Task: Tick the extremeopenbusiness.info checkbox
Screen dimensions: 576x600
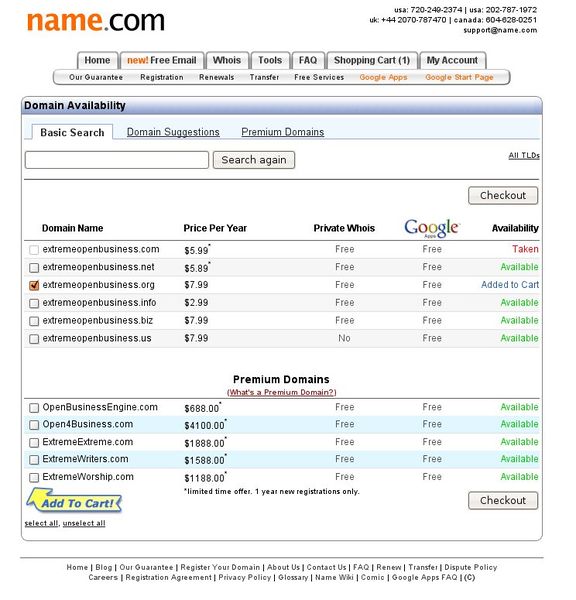Action: click(34, 303)
